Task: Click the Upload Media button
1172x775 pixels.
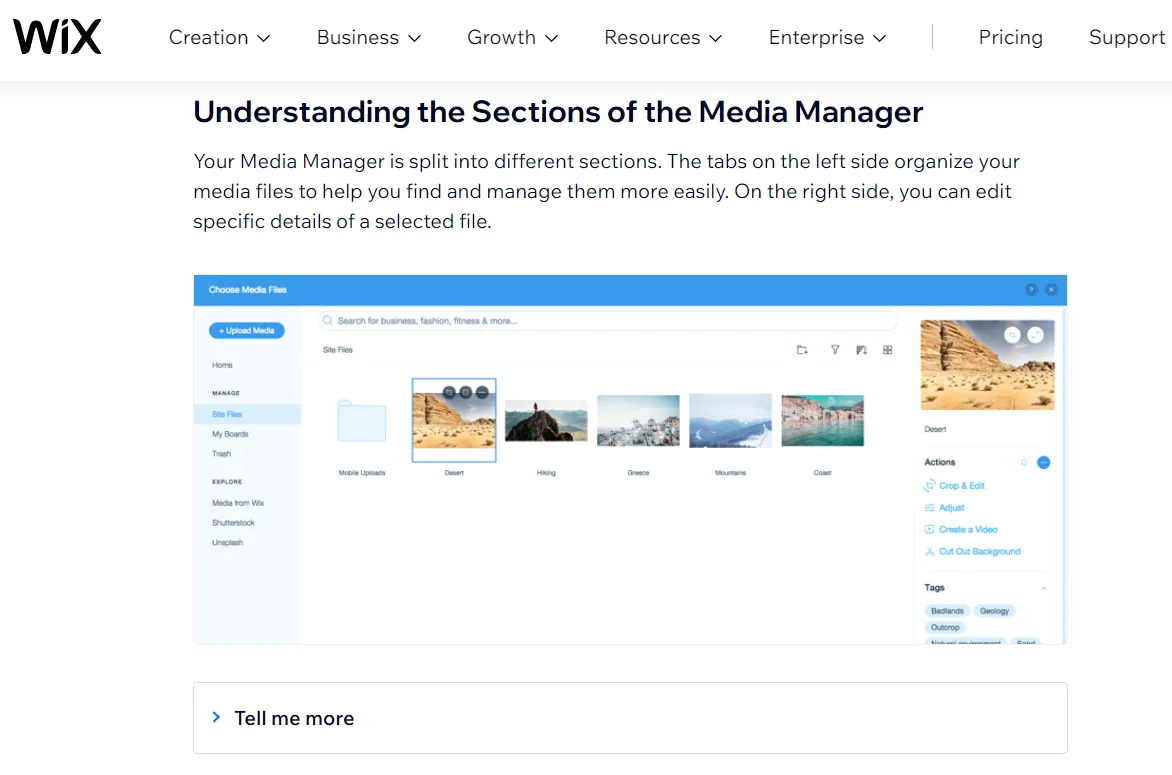Action: click(x=246, y=331)
